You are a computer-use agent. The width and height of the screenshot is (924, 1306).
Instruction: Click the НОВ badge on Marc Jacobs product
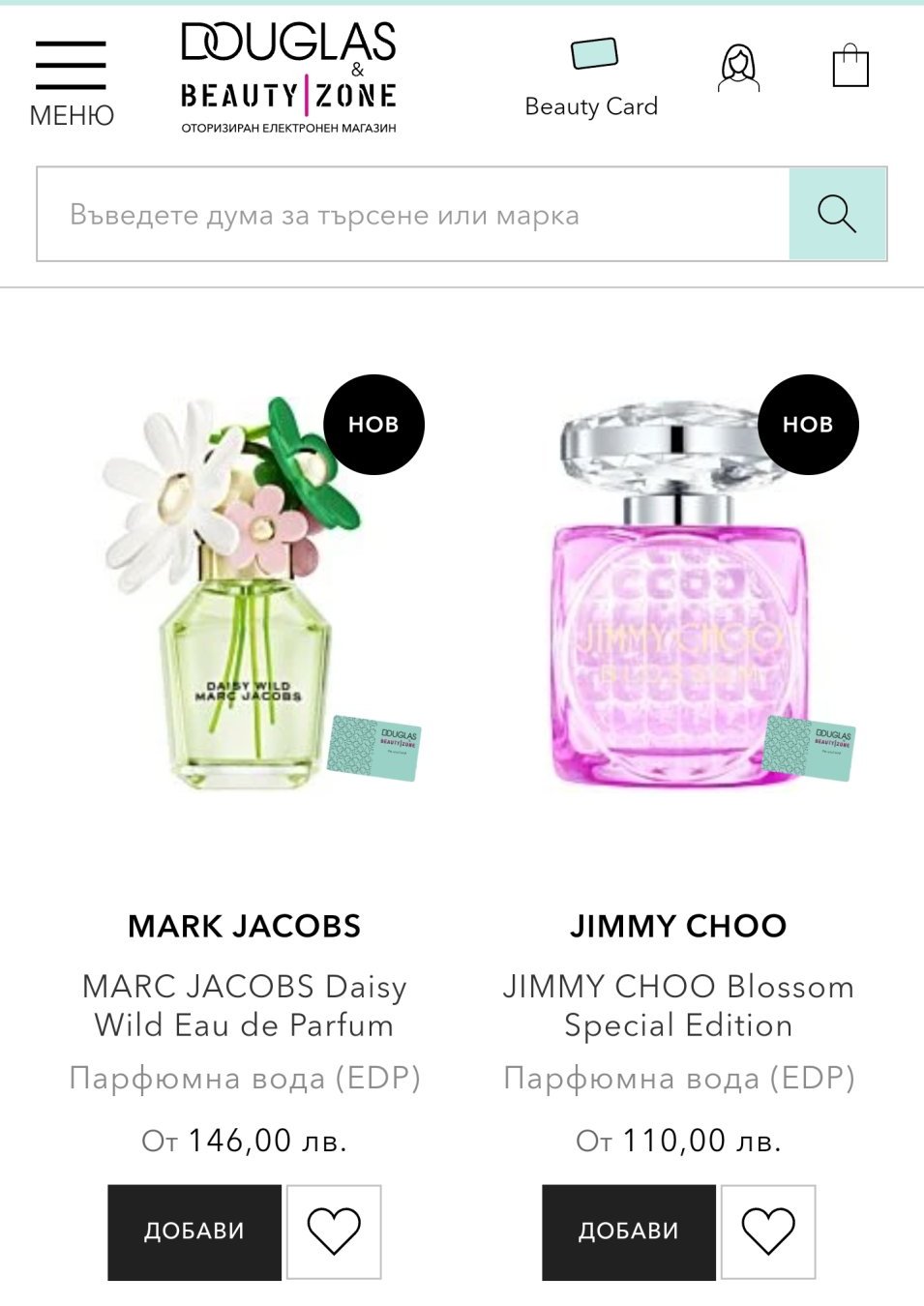[373, 425]
